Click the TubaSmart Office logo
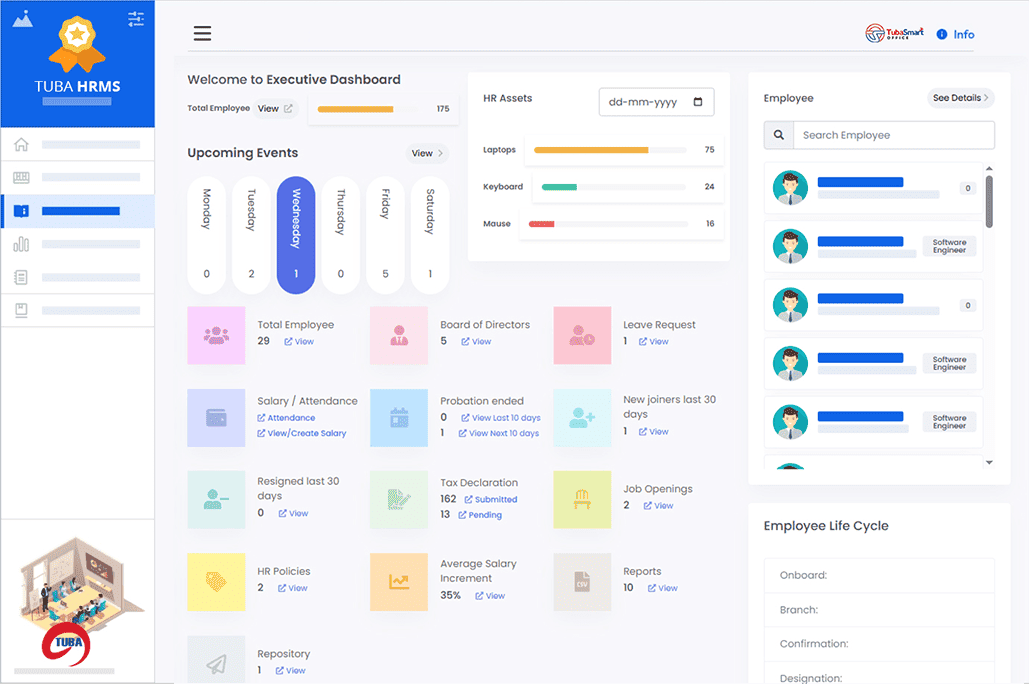Image resolution: width=1029 pixels, height=684 pixels. 894,33
